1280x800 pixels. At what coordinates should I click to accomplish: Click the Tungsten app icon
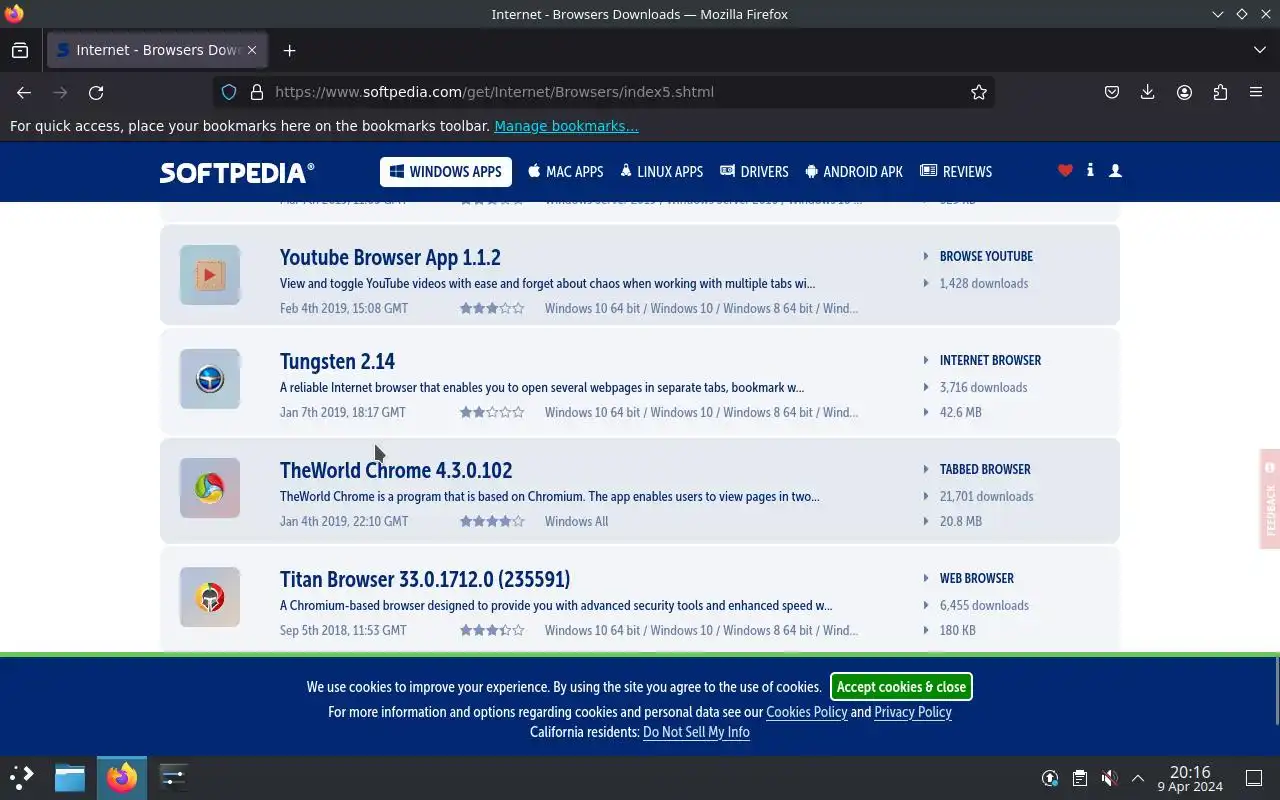[x=210, y=379]
